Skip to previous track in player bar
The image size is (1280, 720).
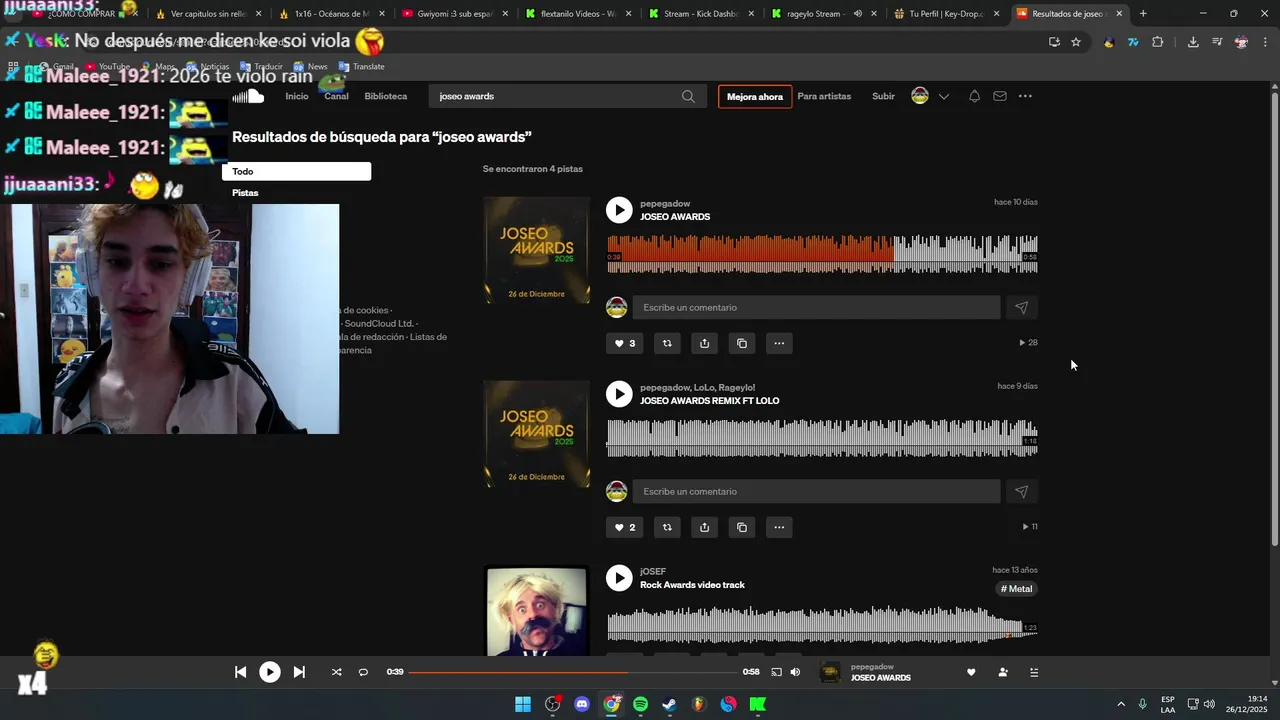240,672
